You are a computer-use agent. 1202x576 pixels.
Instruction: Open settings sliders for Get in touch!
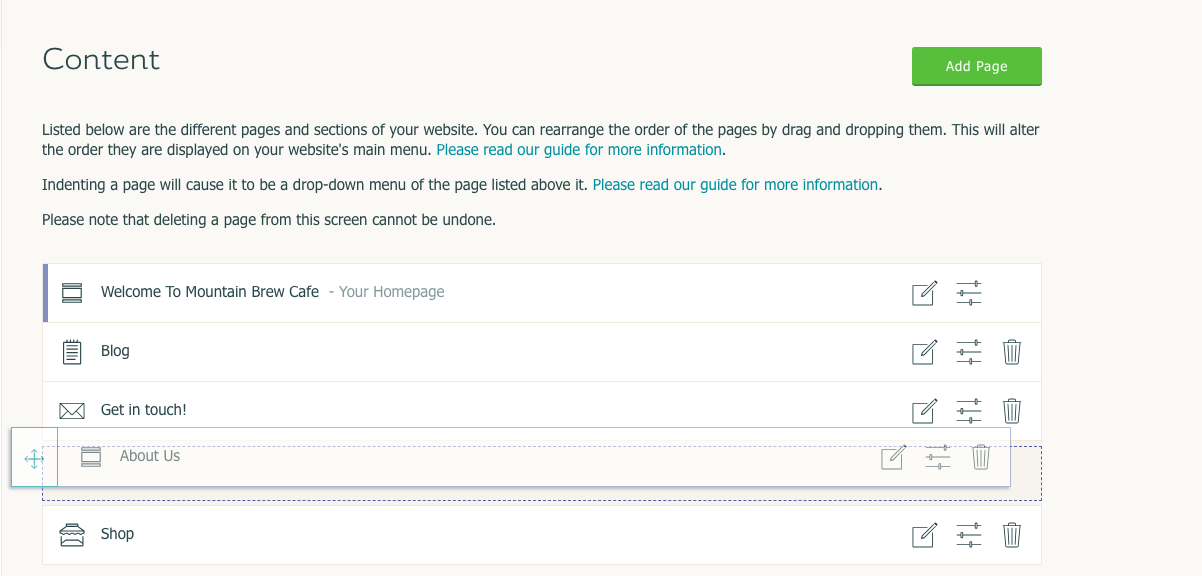(x=969, y=411)
